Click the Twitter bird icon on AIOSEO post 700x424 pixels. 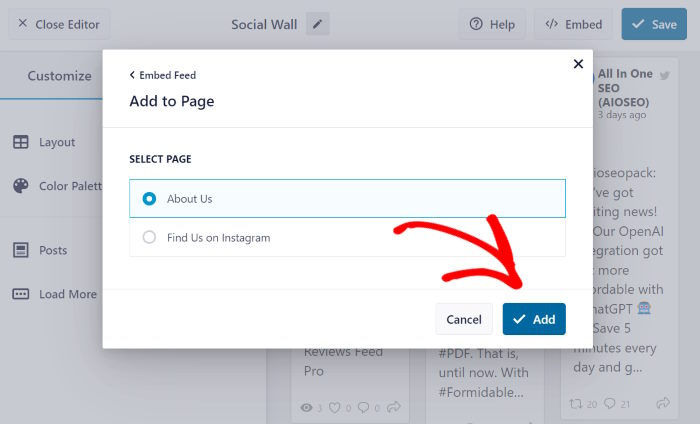click(664, 76)
